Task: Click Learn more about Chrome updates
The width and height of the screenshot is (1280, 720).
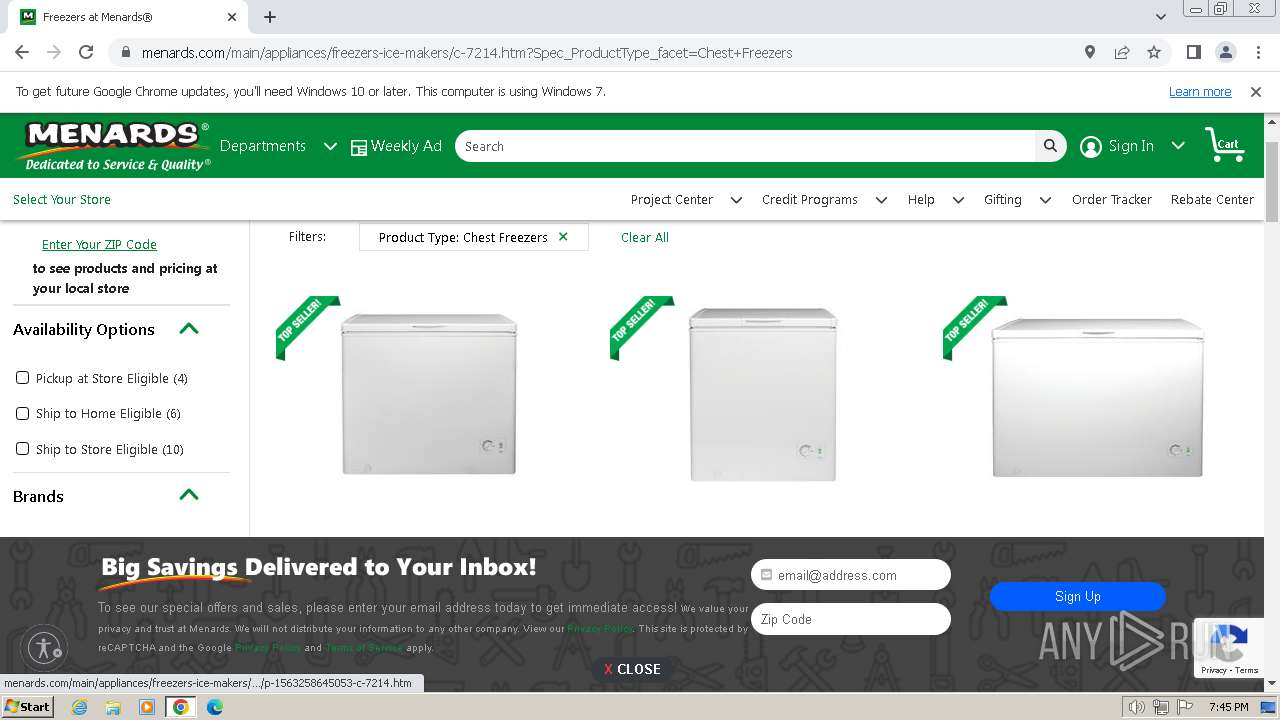Action: pos(1200,92)
